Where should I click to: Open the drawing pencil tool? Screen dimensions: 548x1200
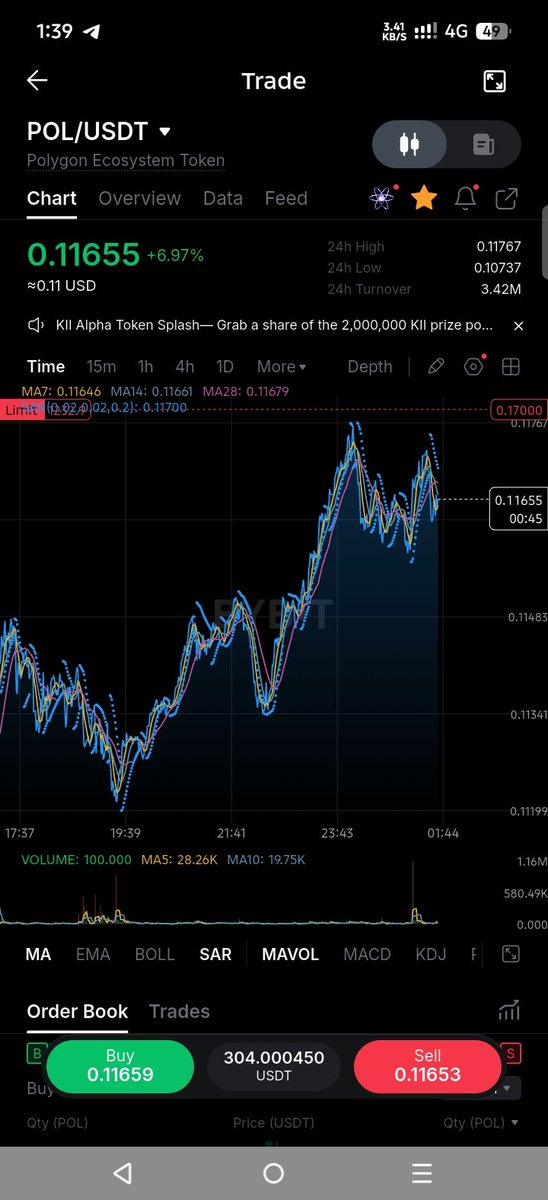click(436, 366)
